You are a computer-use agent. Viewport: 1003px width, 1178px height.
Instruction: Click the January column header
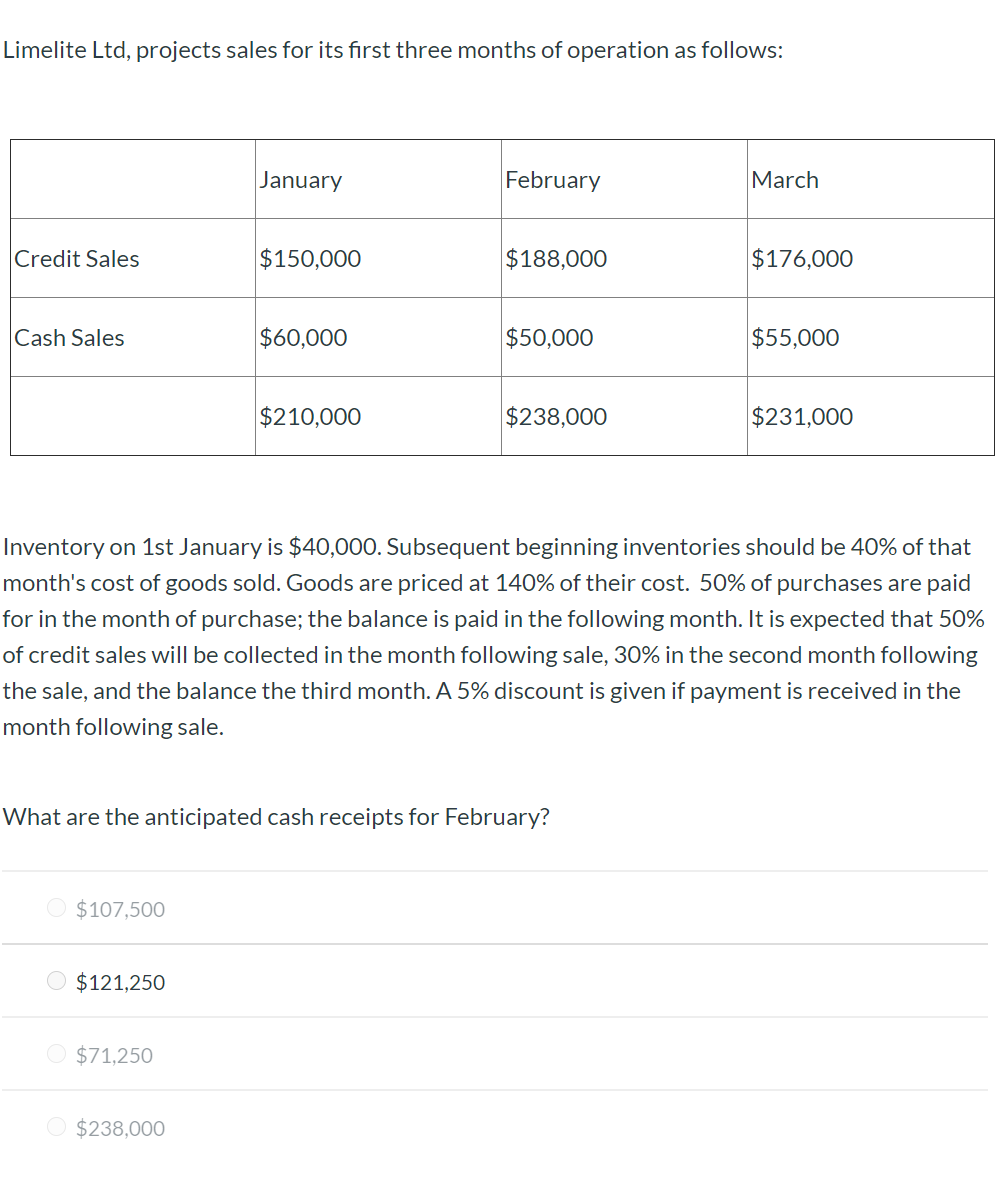coord(300,179)
